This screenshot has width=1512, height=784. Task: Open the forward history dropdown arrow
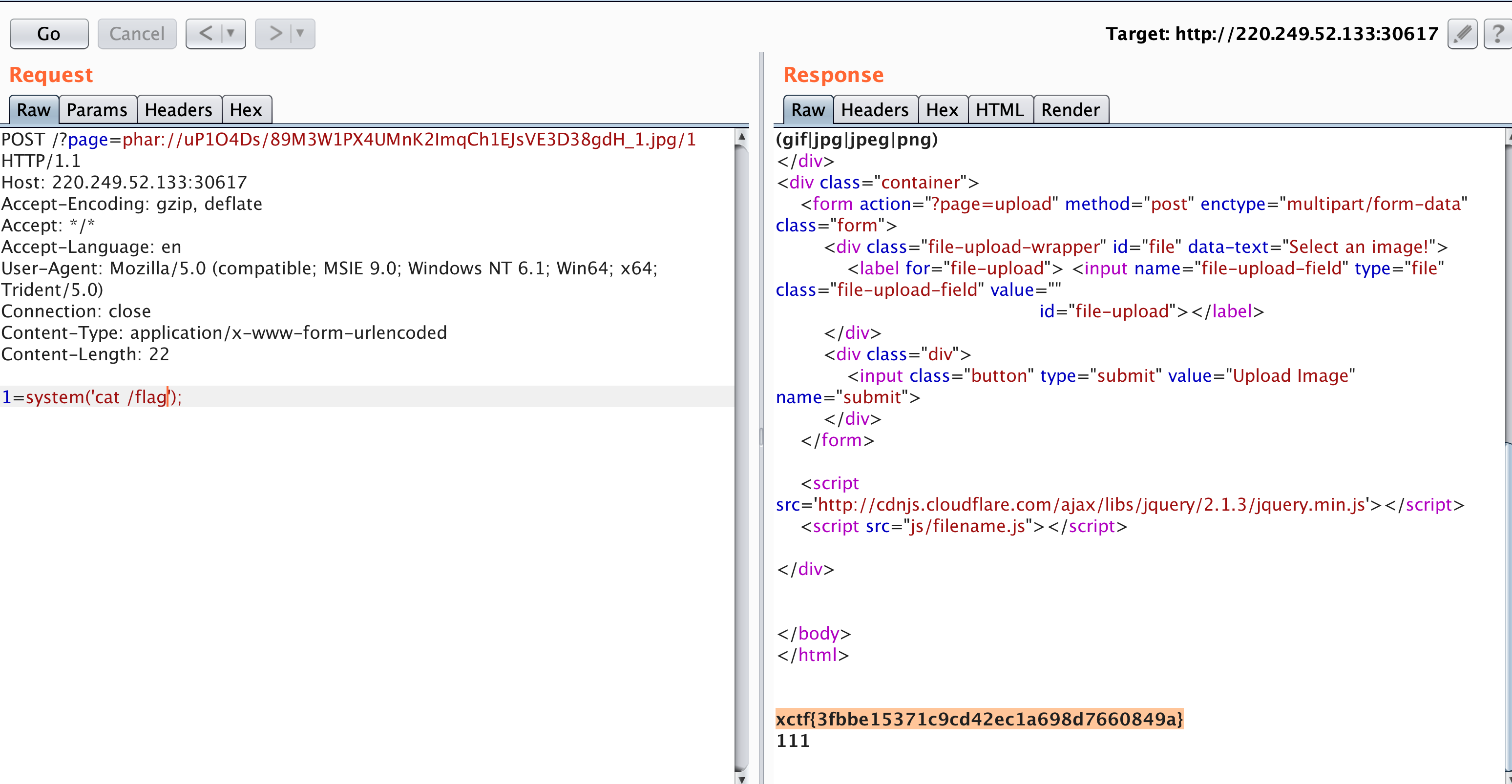point(300,34)
